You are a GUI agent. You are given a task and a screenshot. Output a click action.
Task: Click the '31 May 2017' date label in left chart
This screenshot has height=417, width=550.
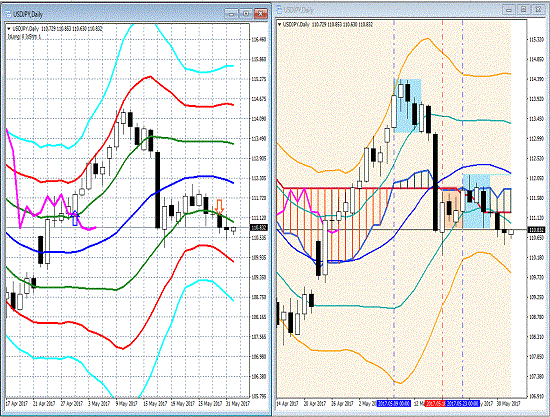237,404
